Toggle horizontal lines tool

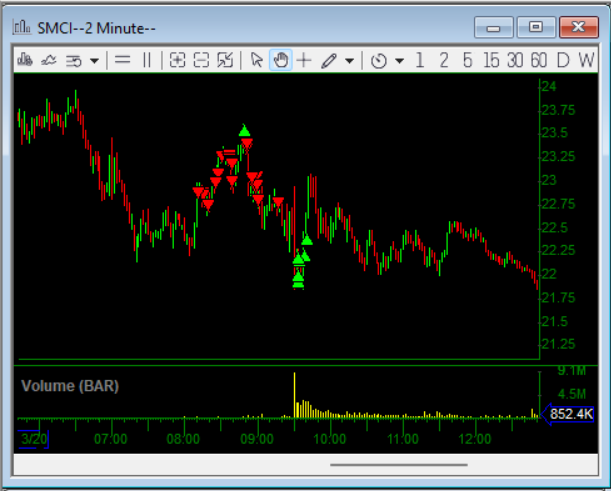[x=122, y=60]
